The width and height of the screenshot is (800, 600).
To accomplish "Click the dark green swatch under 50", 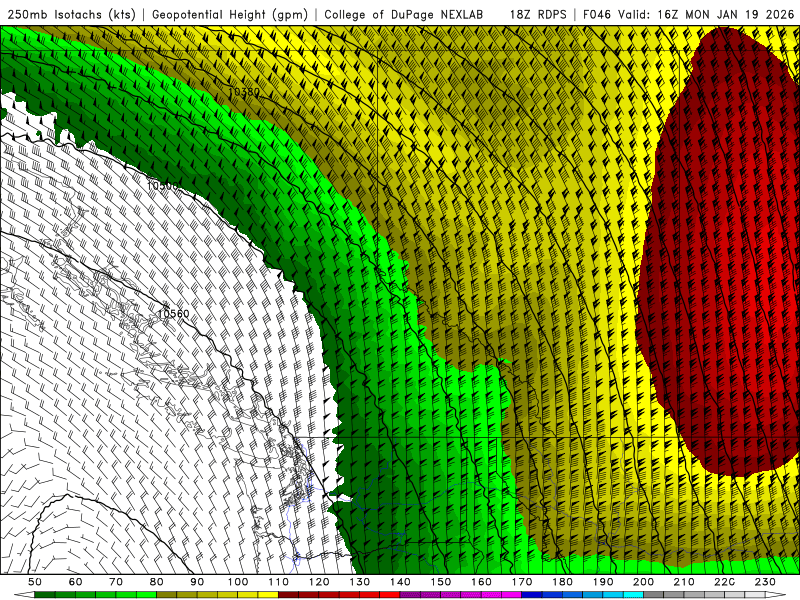I will 45,595.
